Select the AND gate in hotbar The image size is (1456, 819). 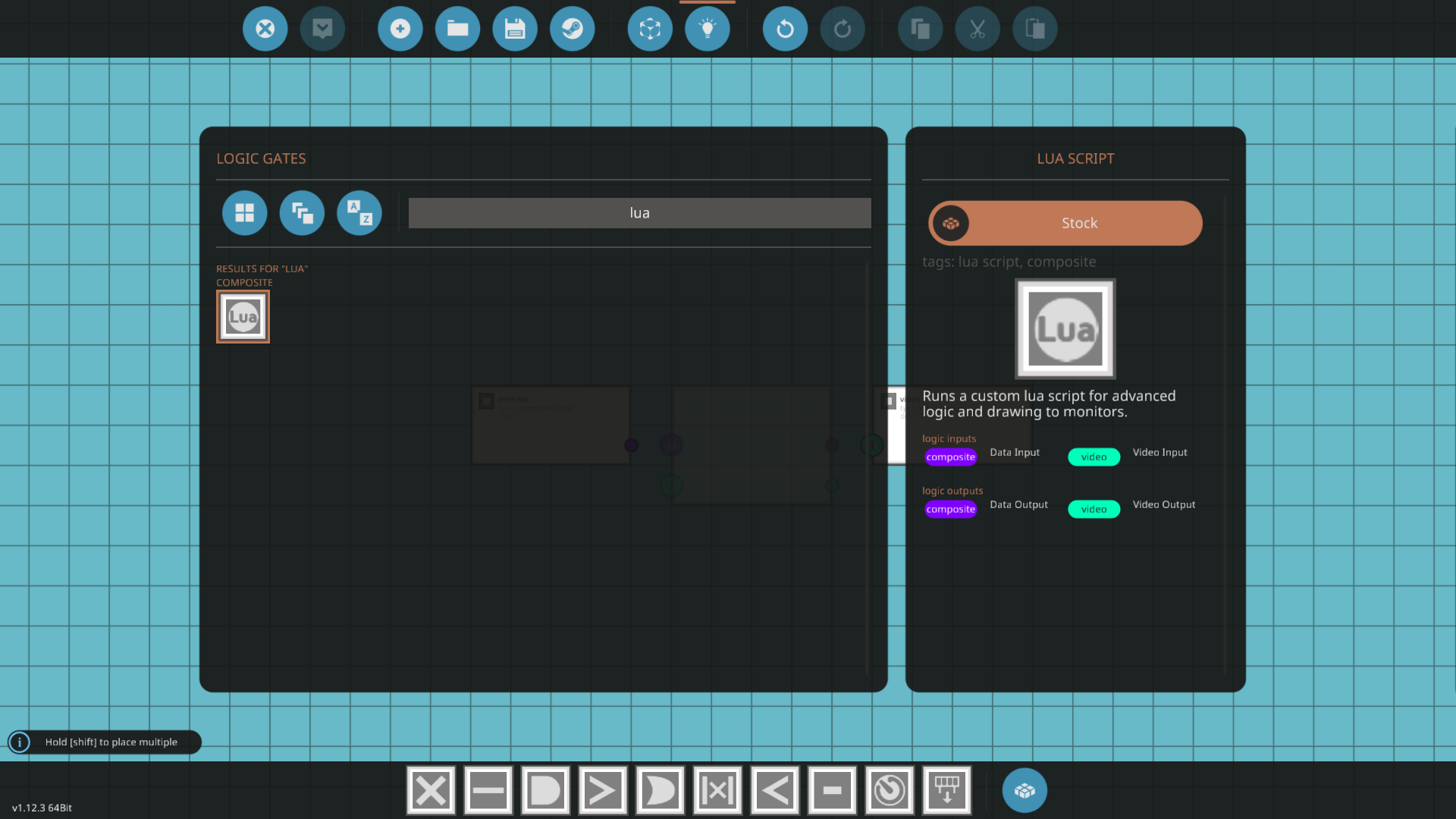click(545, 791)
